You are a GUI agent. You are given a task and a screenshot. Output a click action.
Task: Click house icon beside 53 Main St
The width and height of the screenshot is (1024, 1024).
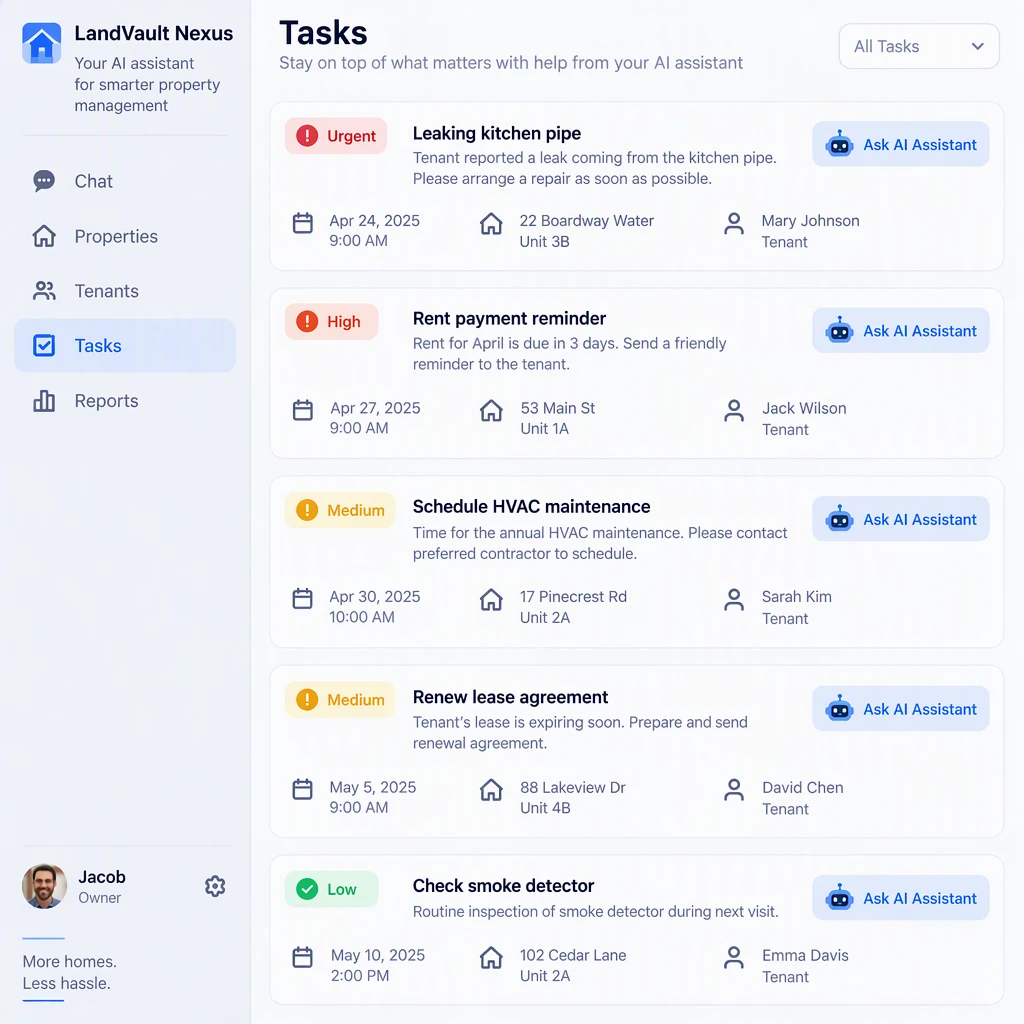[x=491, y=411]
